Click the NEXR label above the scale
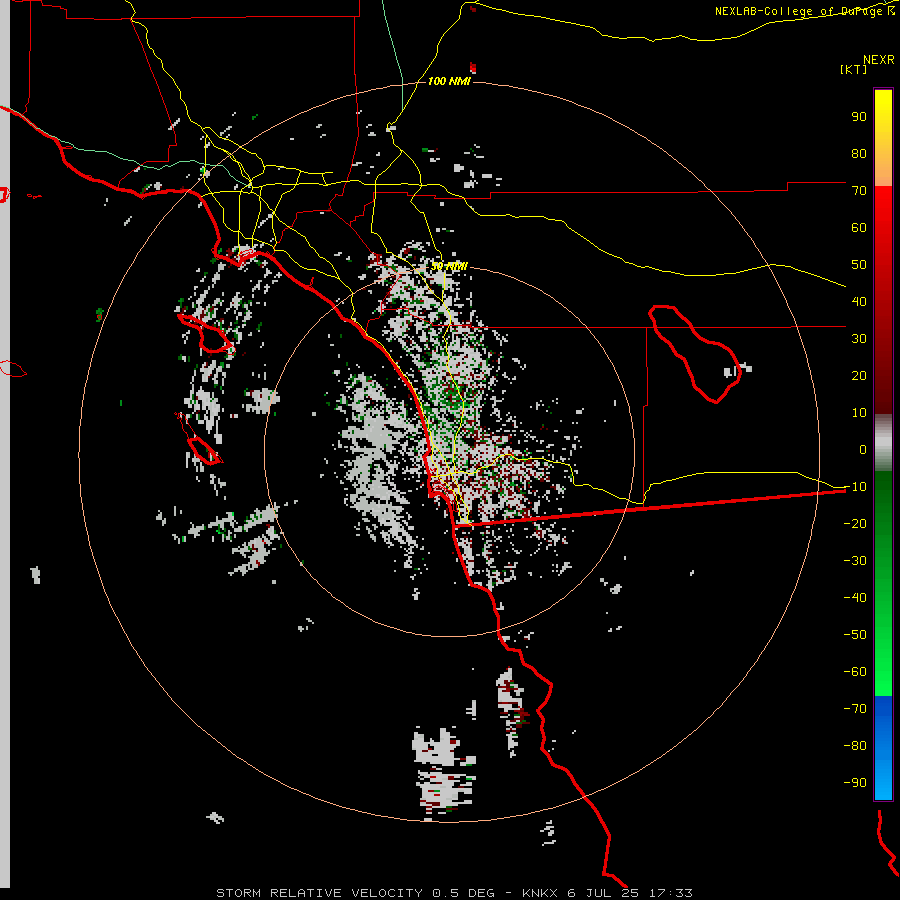The height and width of the screenshot is (900, 900). click(x=879, y=60)
